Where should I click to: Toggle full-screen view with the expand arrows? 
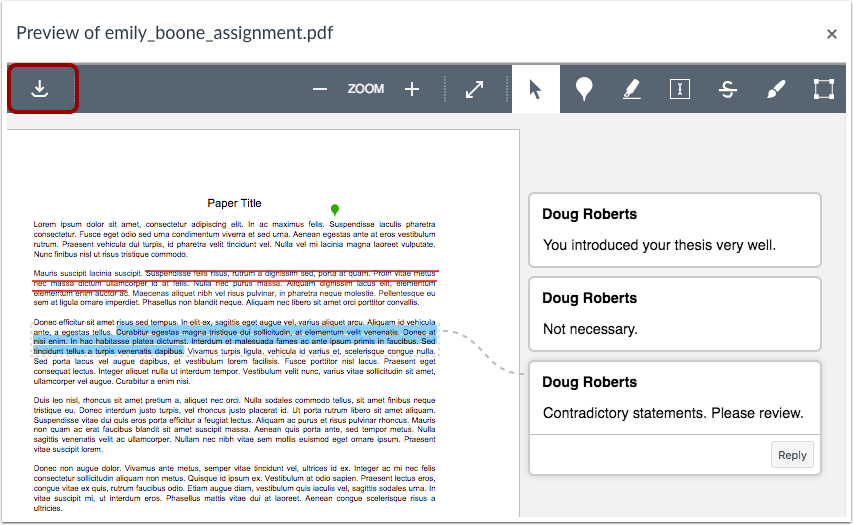point(474,89)
